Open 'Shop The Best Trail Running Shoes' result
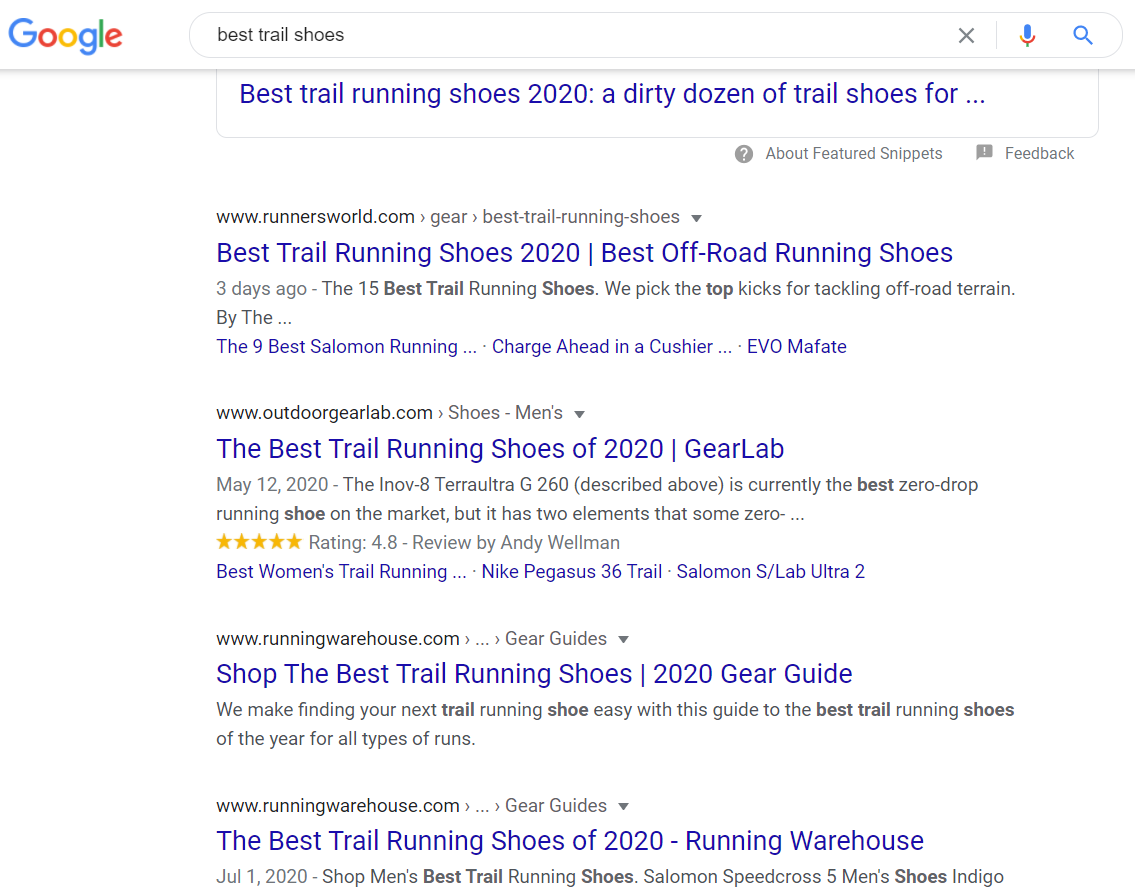Viewport: 1135px width, 895px height. tap(534, 674)
